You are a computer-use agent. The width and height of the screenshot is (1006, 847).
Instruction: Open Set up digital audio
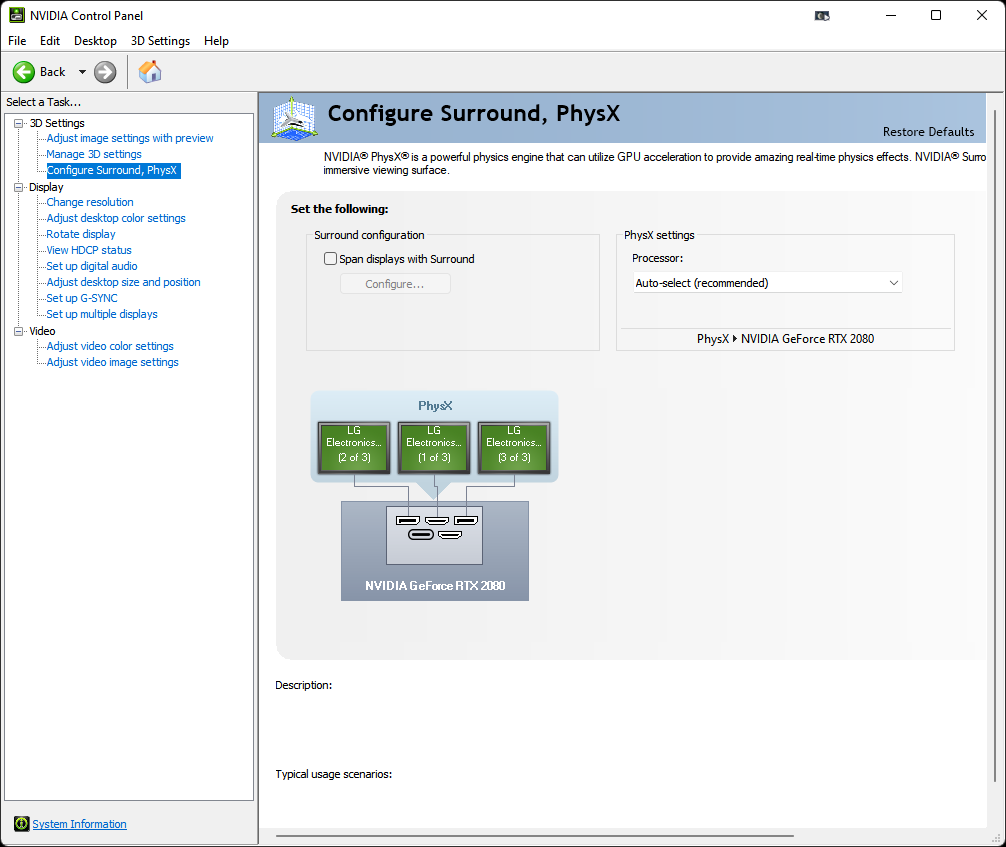pos(92,266)
